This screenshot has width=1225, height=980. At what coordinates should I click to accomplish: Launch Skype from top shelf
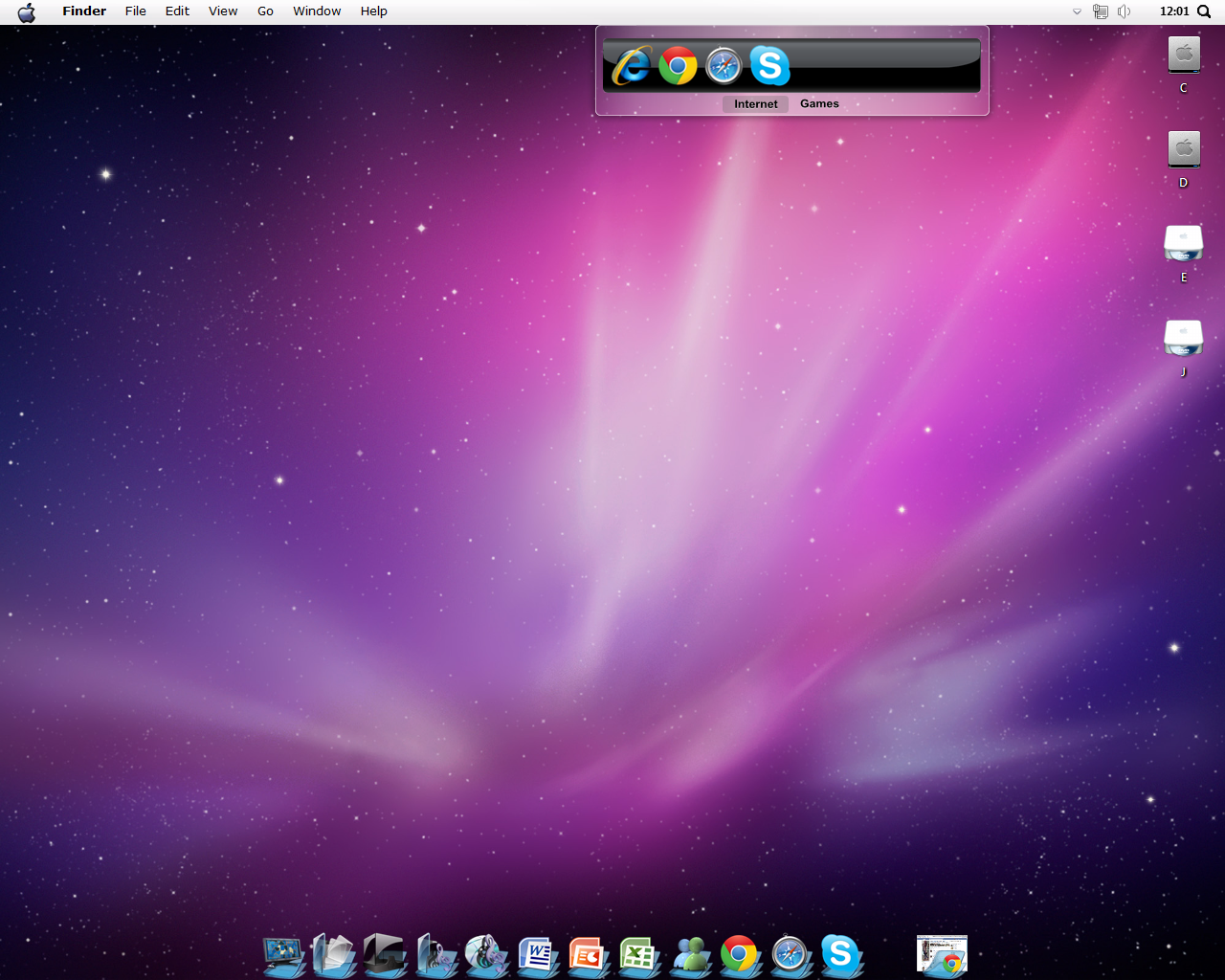coord(769,66)
